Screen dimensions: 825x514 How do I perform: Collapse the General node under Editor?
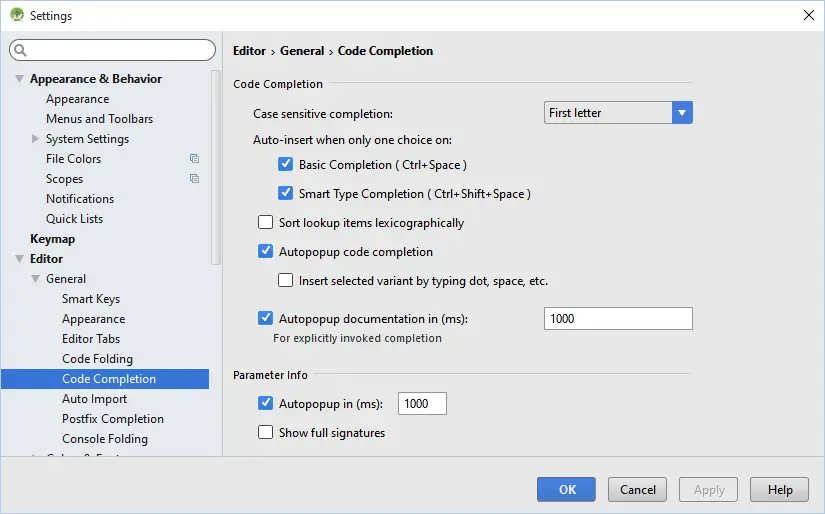point(36,279)
